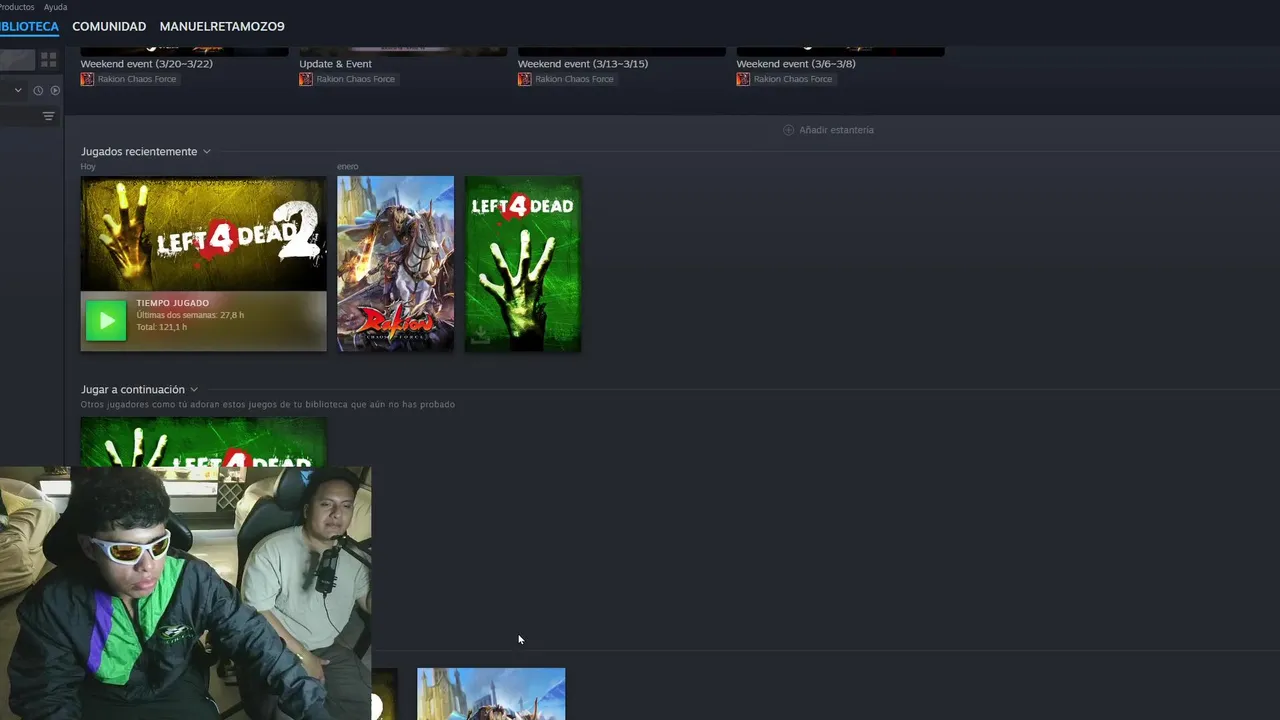Click the Tiempo jugado stats panel
1280x720 pixels.
tap(203, 321)
